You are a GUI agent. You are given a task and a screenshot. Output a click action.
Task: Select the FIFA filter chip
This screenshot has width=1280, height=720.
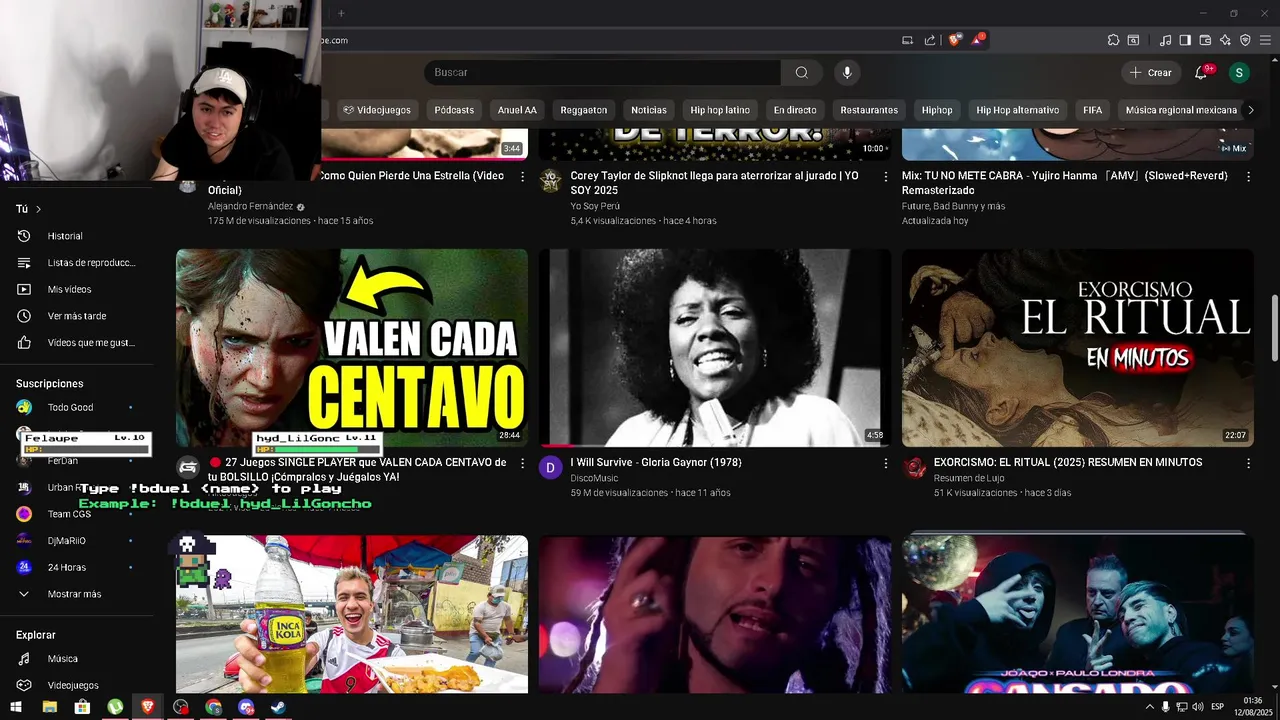tap(1092, 110)
